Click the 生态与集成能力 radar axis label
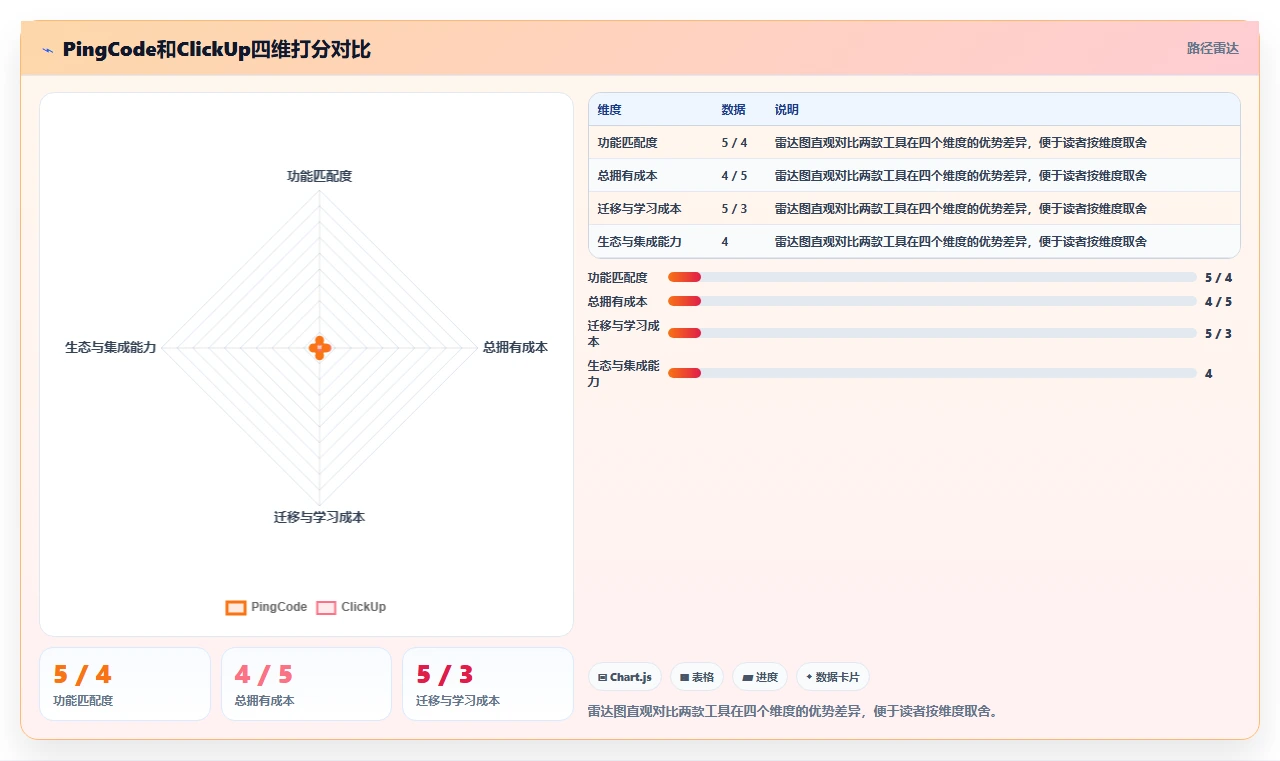 click(111, 347)
